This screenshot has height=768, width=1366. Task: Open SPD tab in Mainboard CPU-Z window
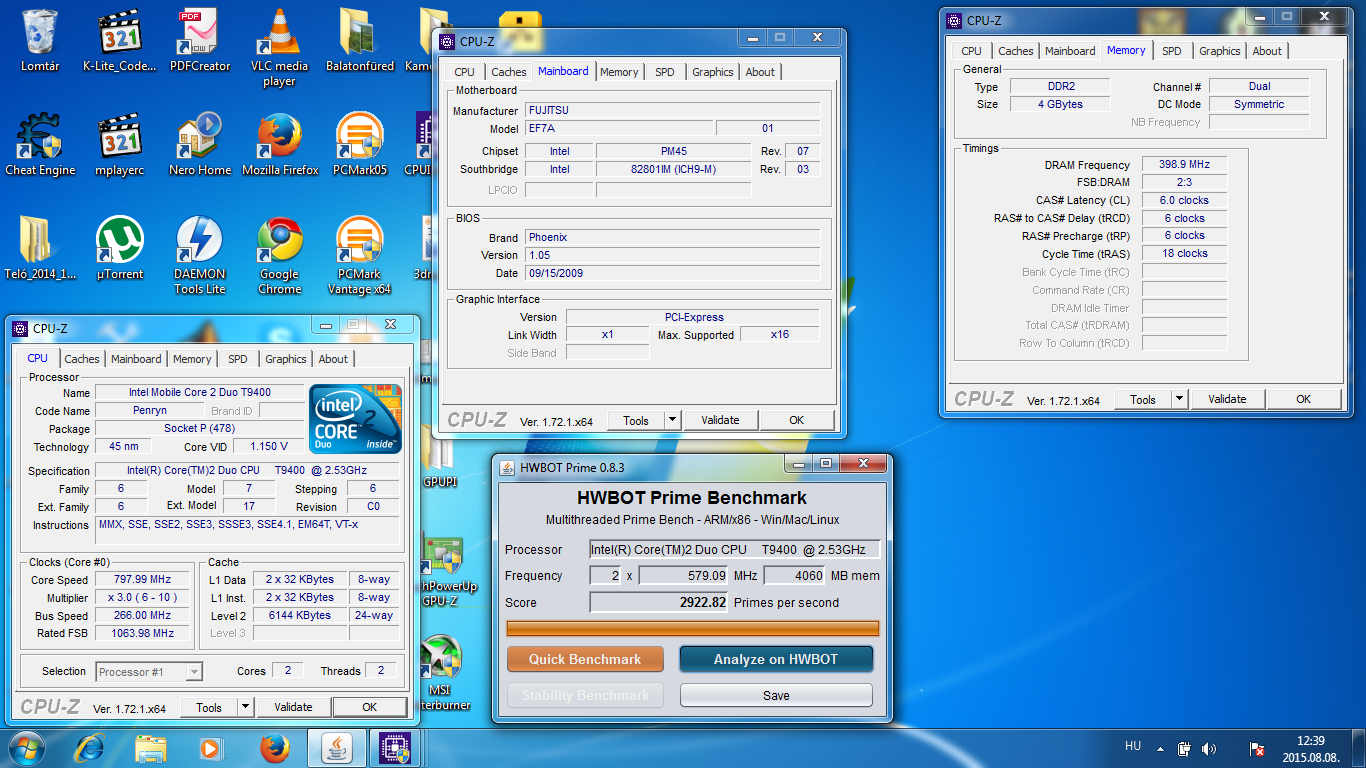coord(665,72)
